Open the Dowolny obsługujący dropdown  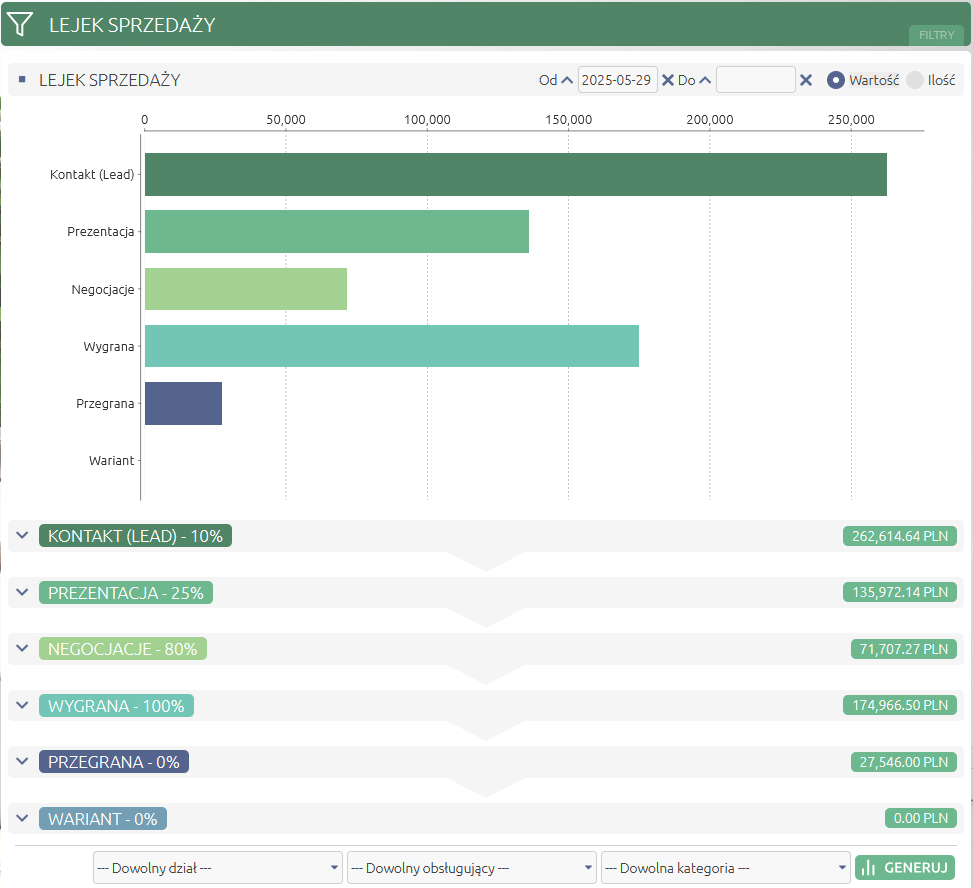[472, 868]
